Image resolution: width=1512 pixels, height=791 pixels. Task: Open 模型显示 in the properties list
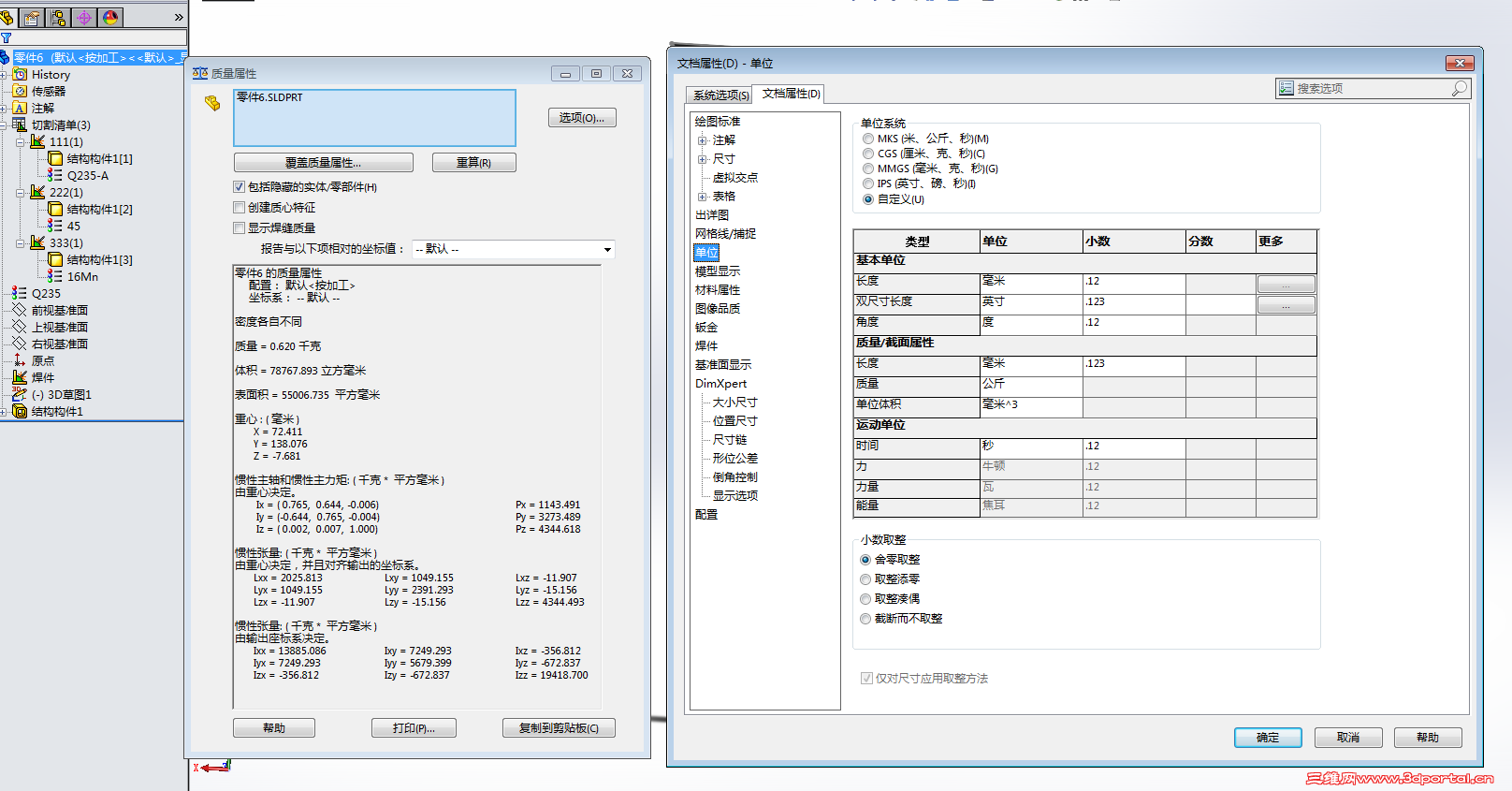point(718,271)
